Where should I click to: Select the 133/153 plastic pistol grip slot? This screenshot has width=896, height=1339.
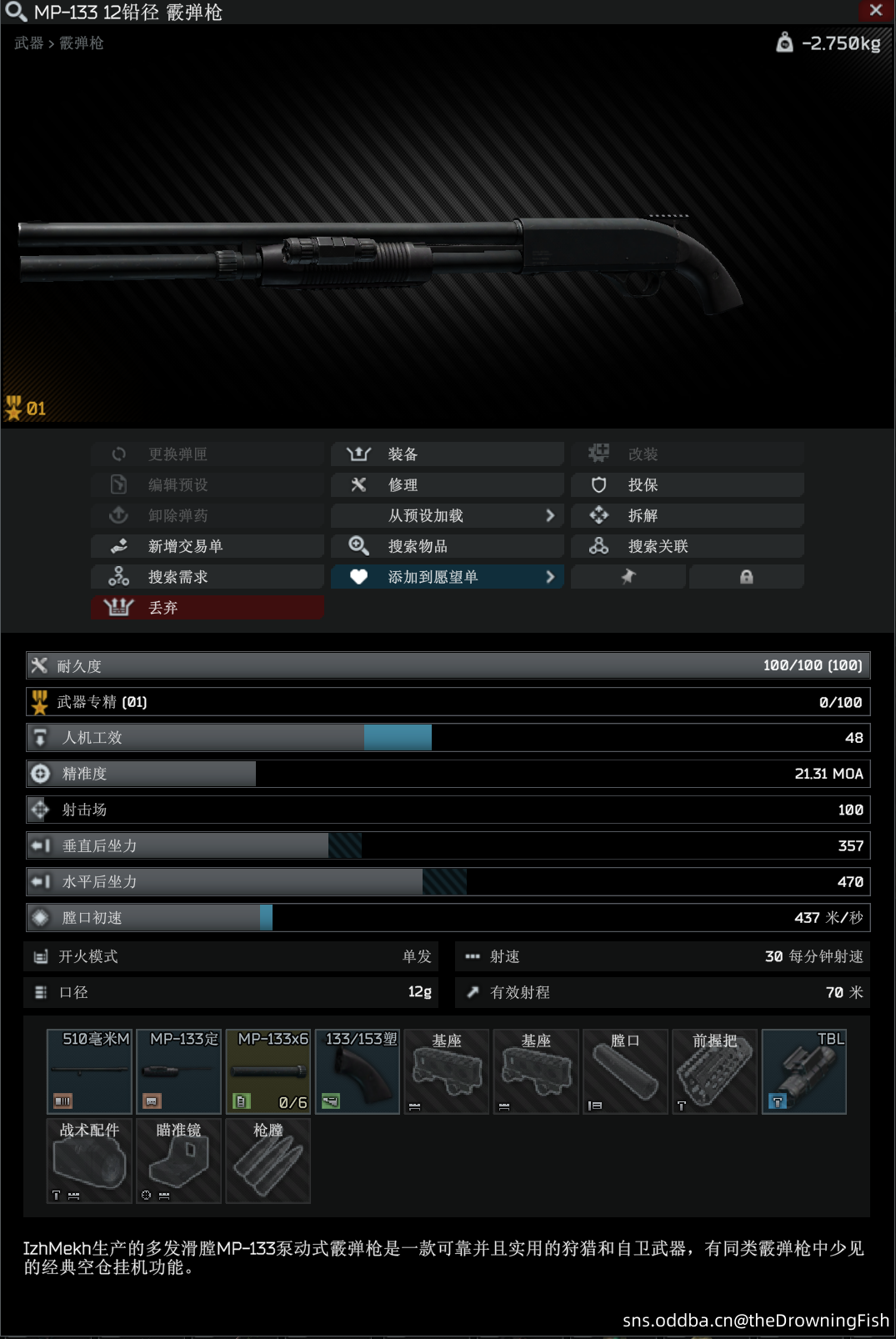tap(358, 1071)
